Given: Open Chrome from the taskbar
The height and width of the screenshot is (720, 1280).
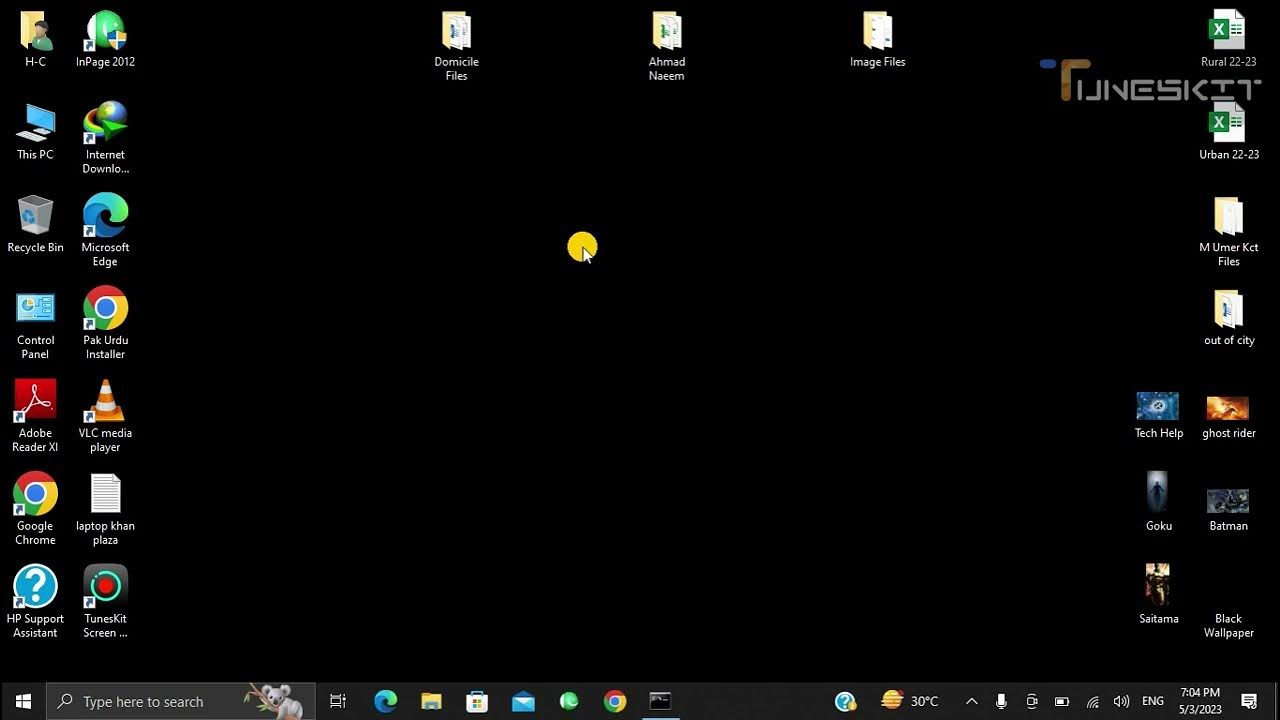Looking at the screenshot, I should (615, 701).
